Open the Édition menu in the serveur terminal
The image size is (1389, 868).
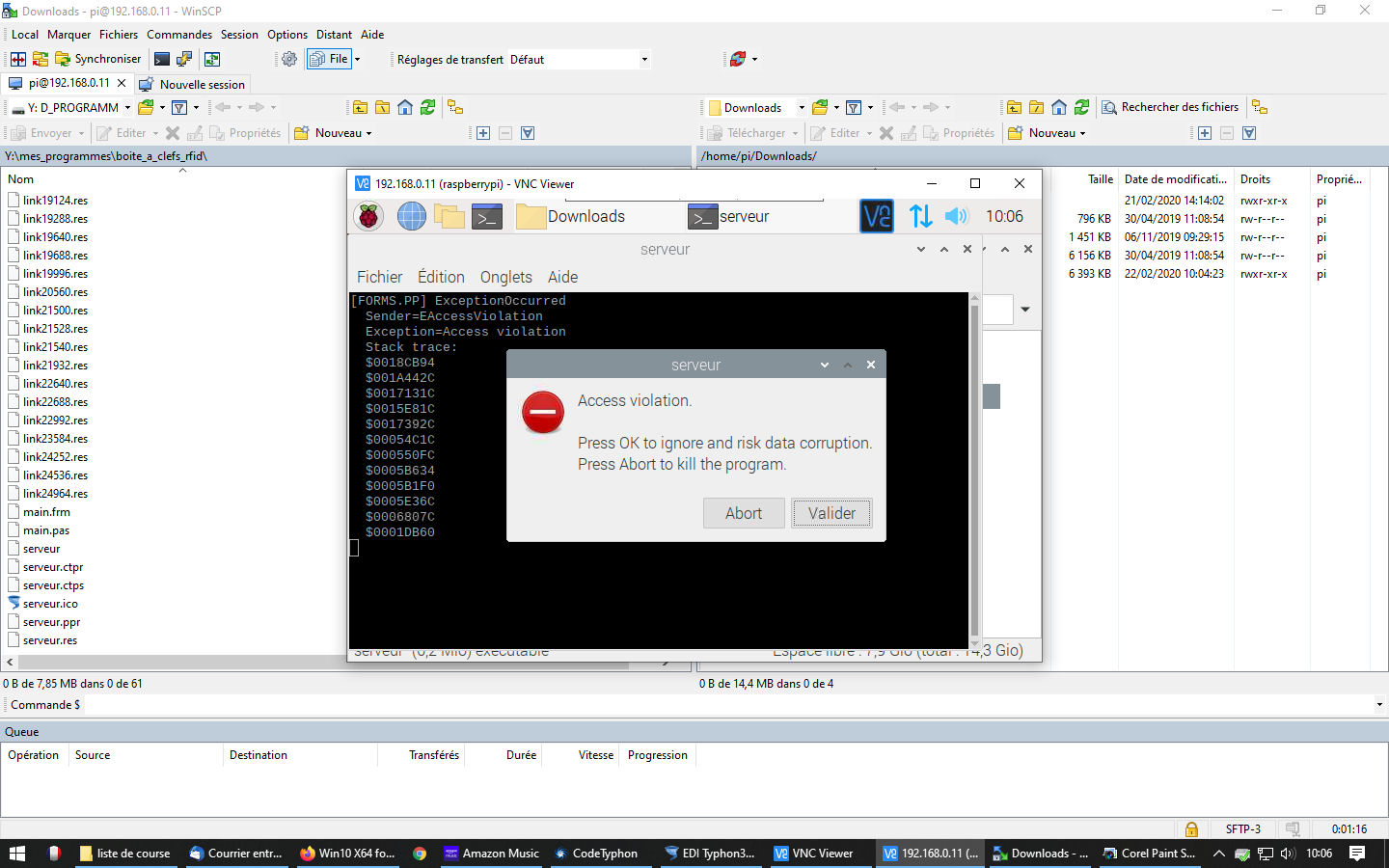[441, 277]
